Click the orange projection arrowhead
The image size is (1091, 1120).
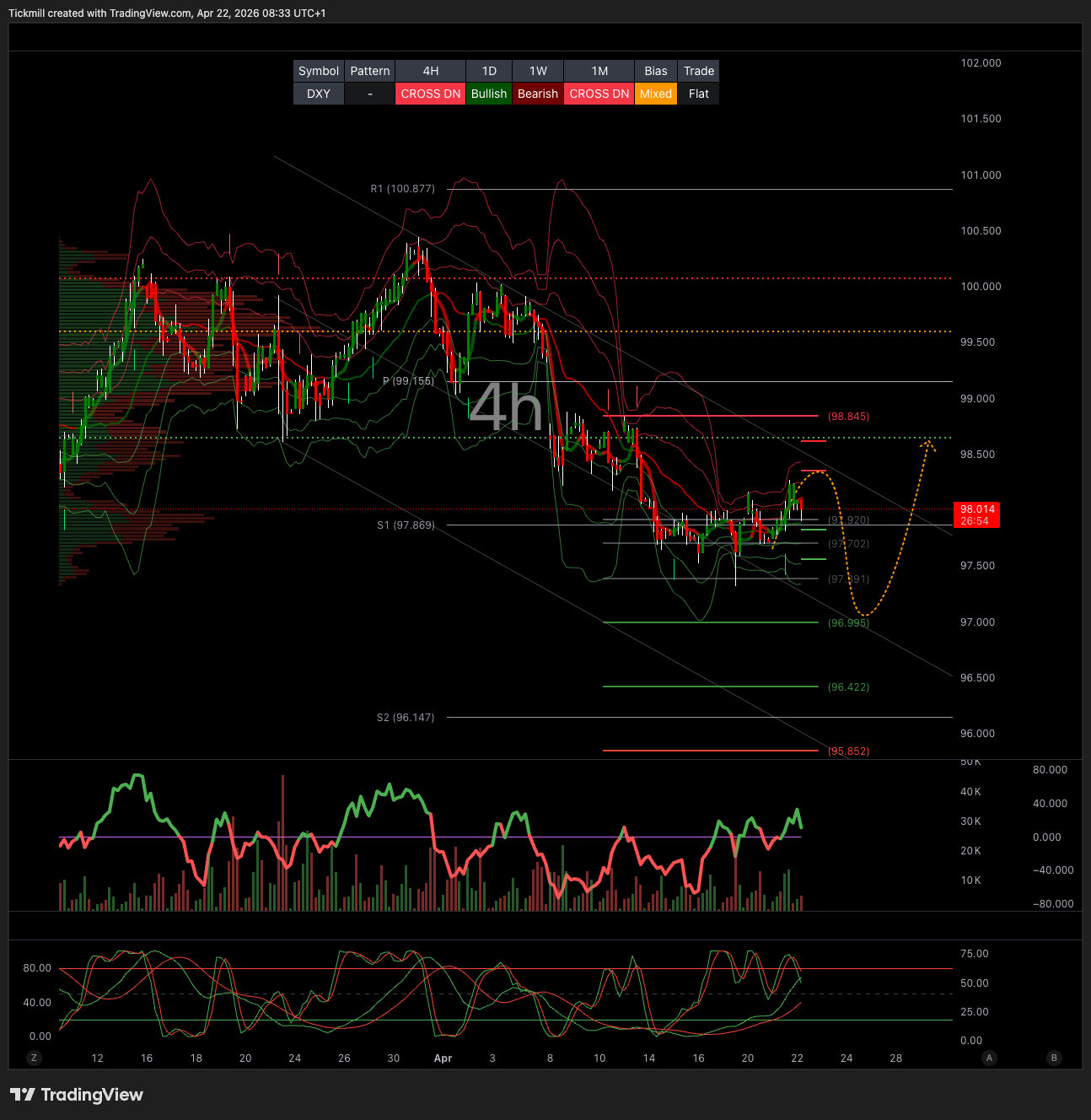[x=928, y=444]
